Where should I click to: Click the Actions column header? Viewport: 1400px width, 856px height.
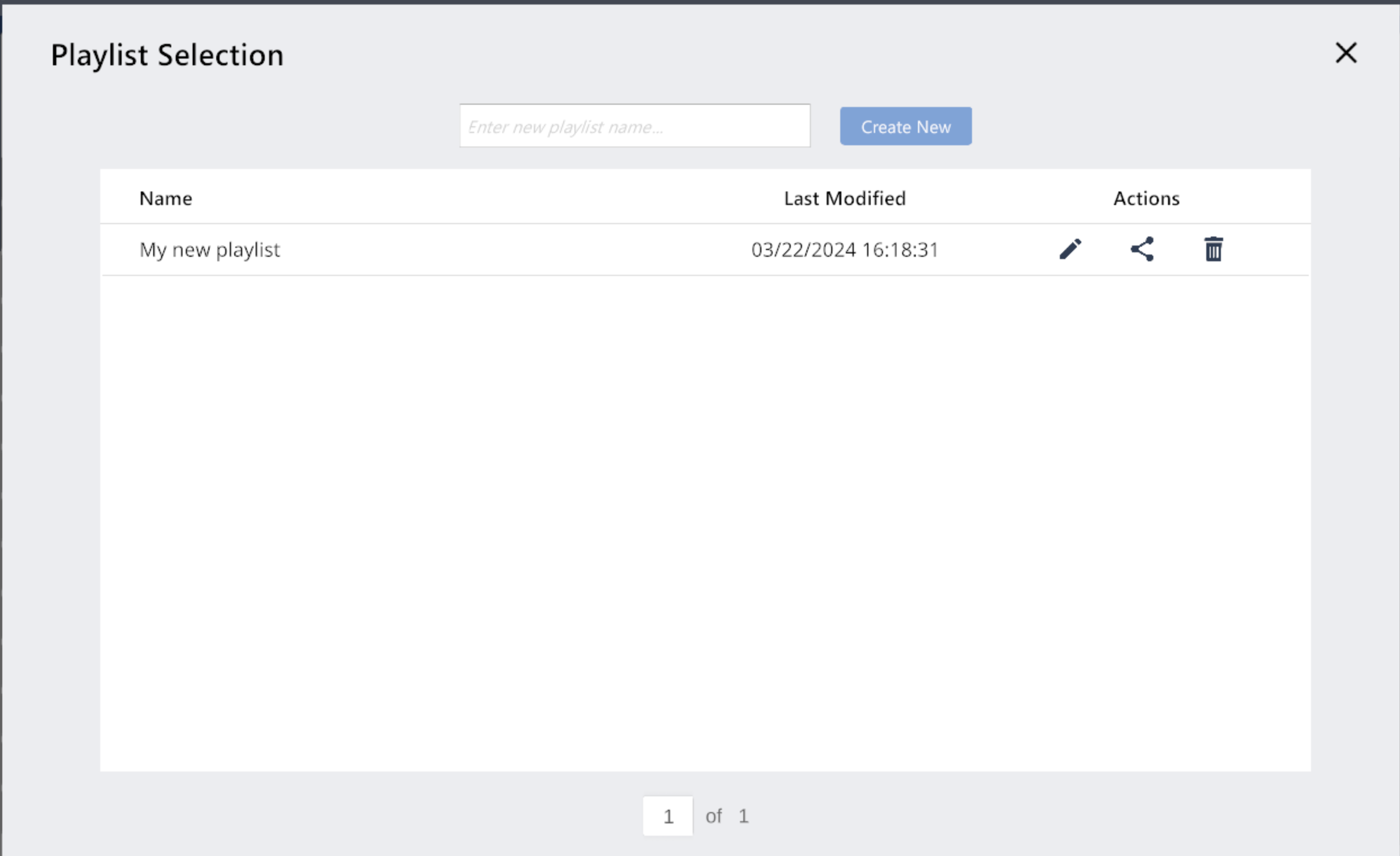(x=1146, y=198)
